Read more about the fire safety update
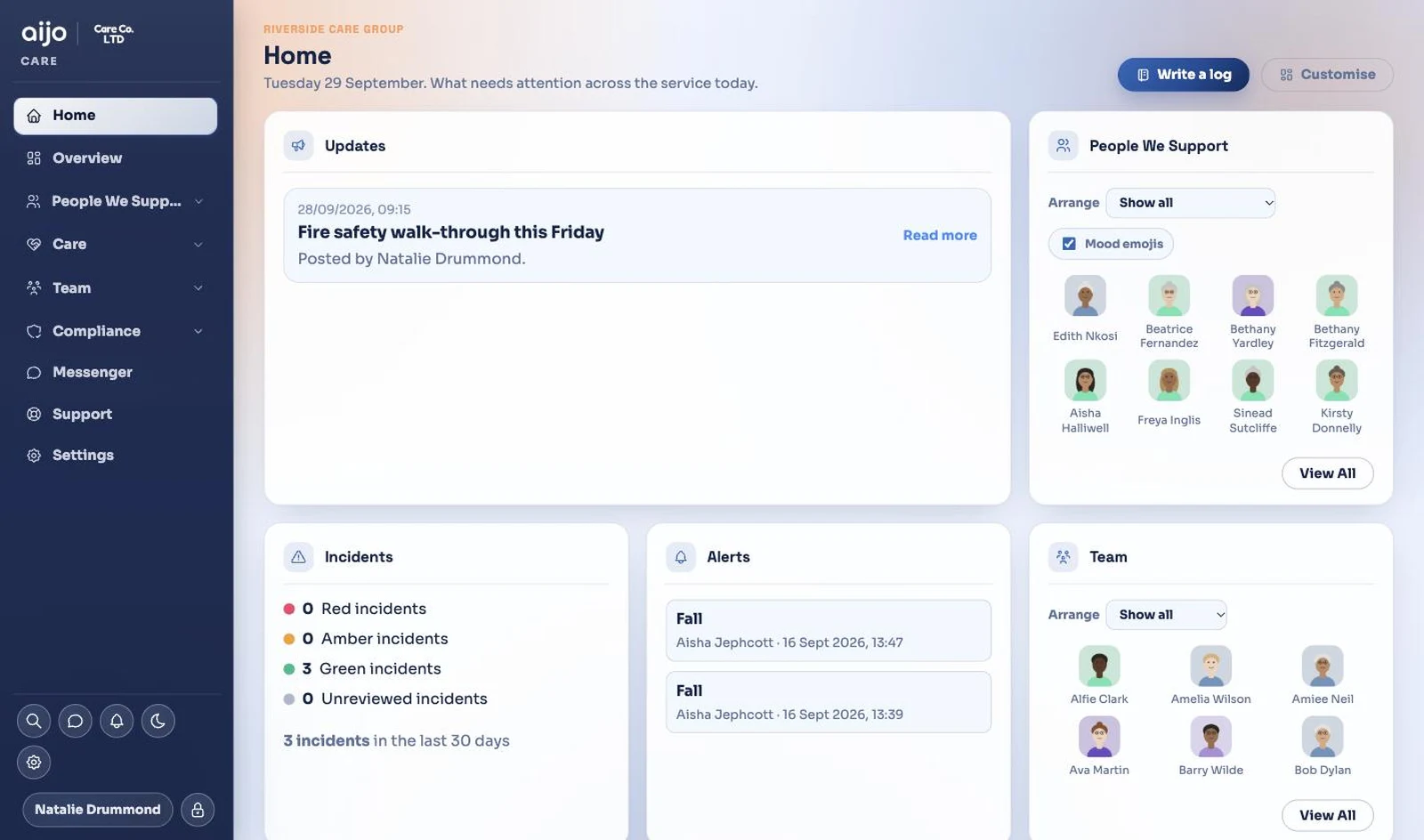 tap(940, 235)
